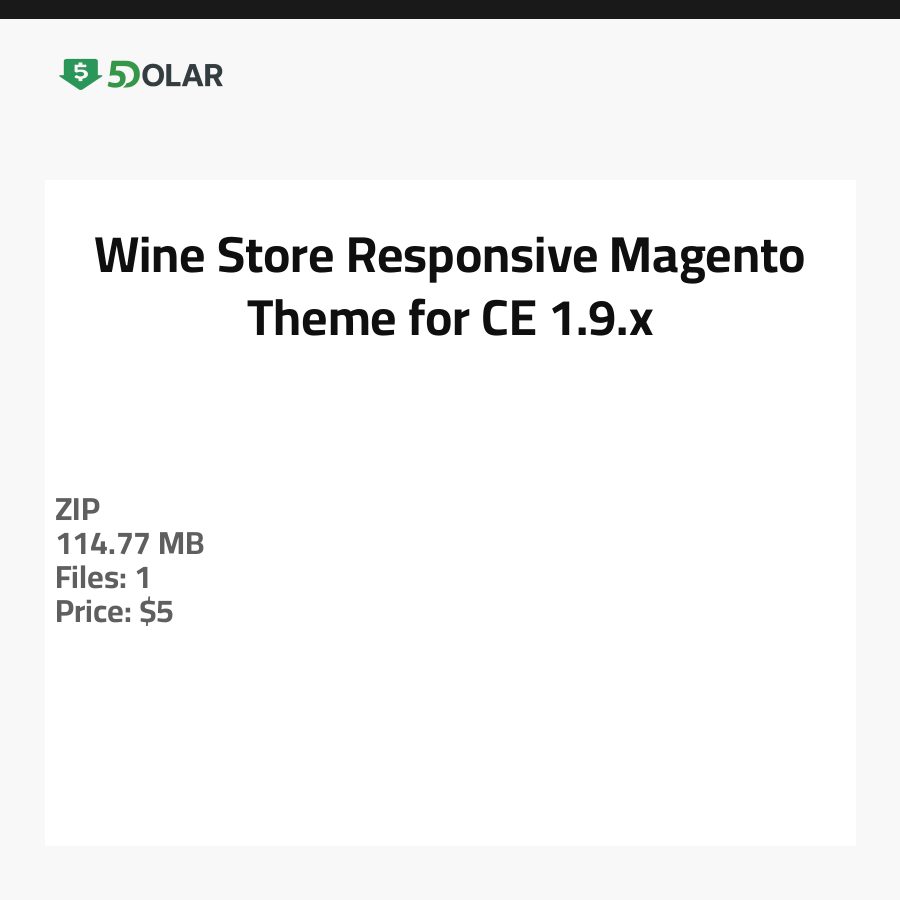This screenshot has height=900, width=900.
Task: Click the green dollar-sign arrow logo icon
Action: (80, 74)
